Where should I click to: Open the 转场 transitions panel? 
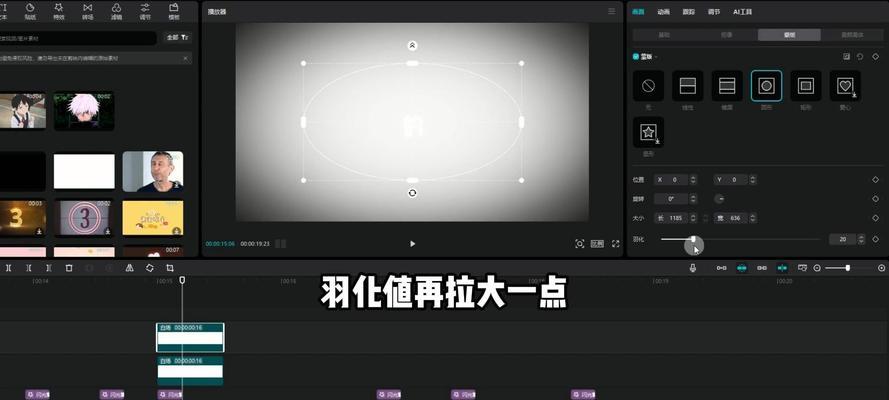click(87, 11)
